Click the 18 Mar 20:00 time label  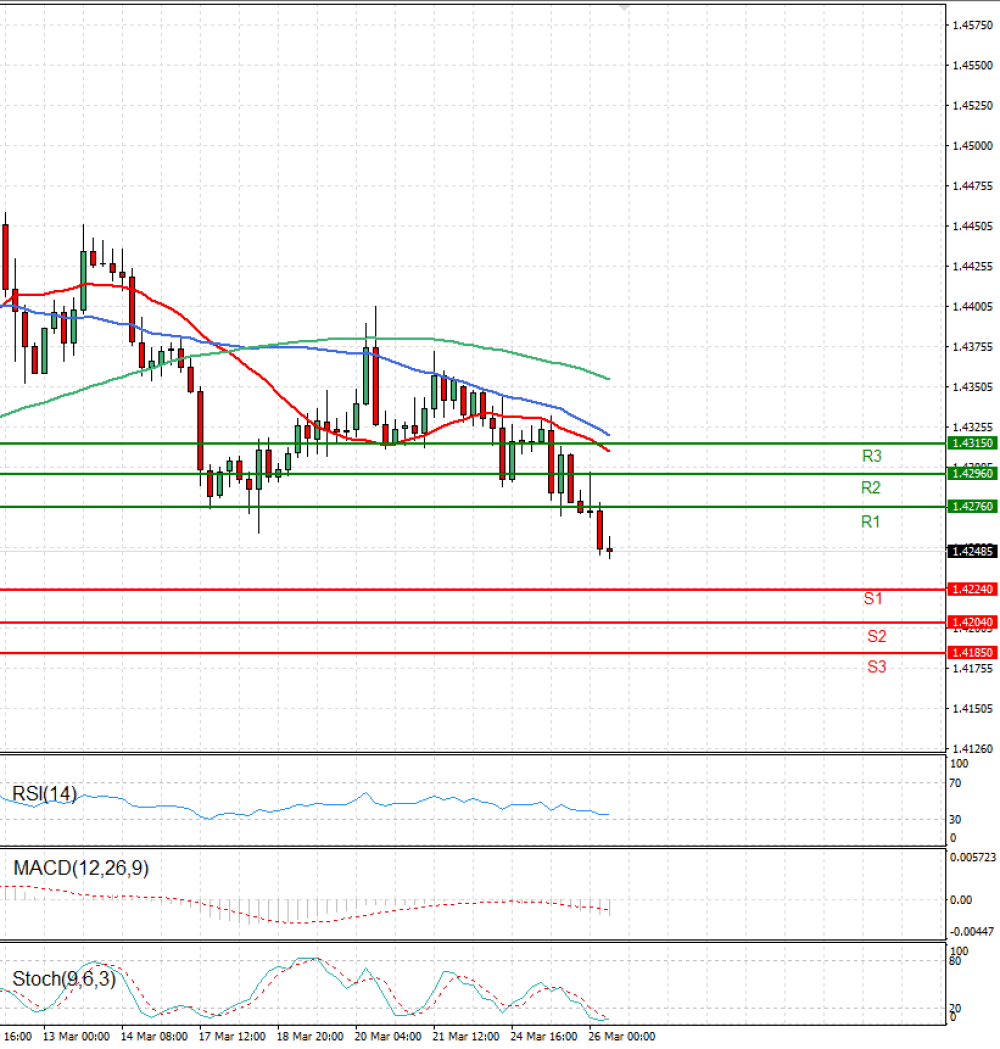click(310, 1036)
